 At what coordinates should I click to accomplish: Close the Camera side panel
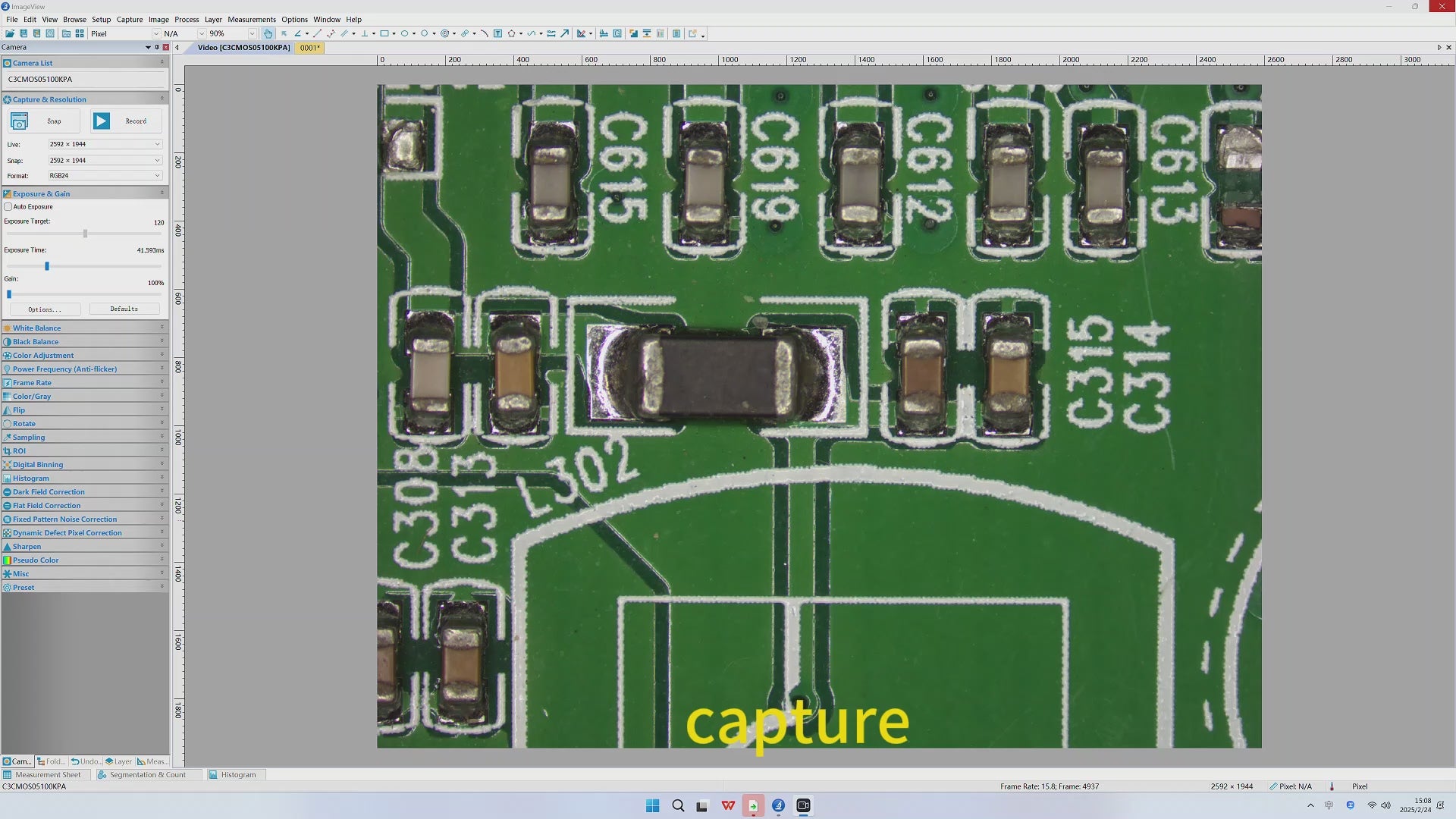(166, 47)
